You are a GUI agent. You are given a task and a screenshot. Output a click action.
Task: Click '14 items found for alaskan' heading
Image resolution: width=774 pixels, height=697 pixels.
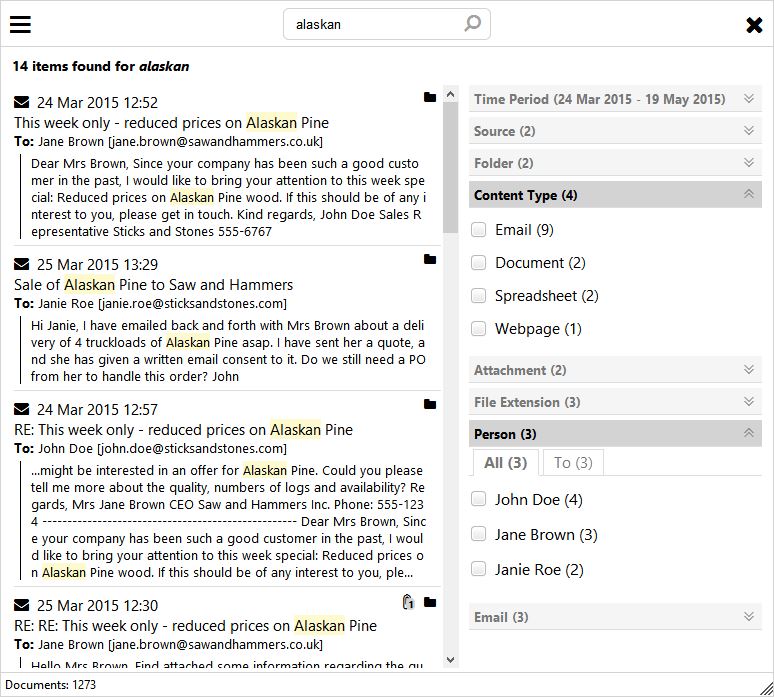pos(101,66)
